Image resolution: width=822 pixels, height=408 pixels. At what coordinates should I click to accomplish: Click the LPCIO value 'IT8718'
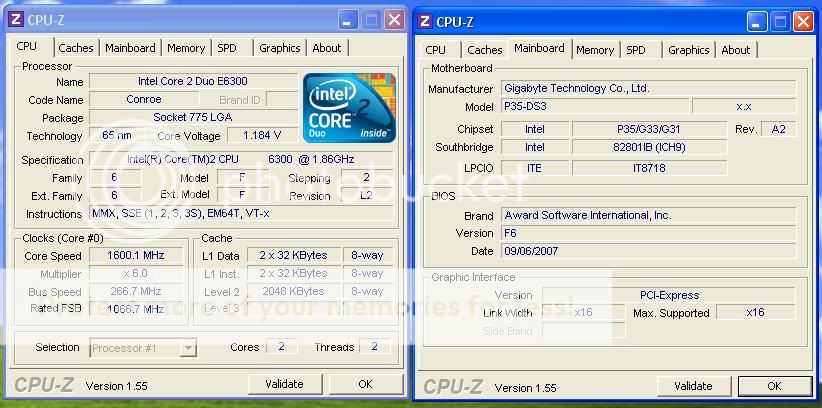coord(650,168)
